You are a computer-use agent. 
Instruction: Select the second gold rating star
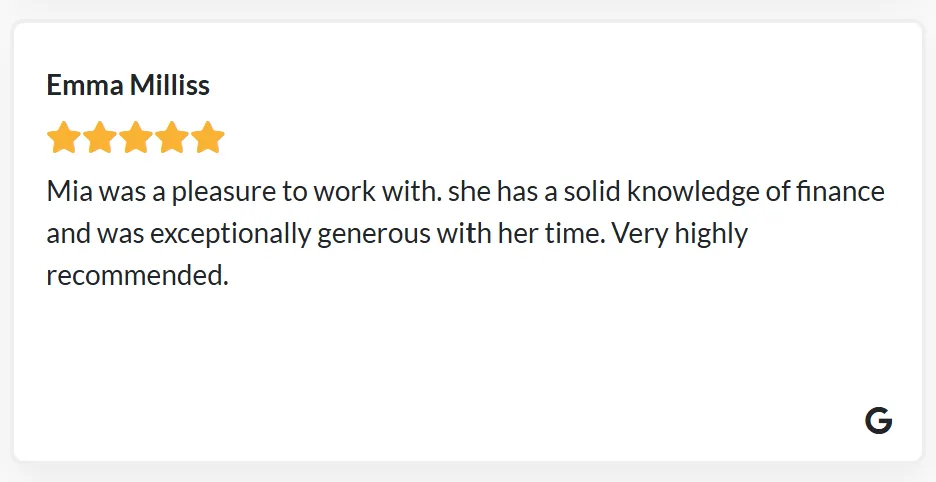[x=100, y=137]
